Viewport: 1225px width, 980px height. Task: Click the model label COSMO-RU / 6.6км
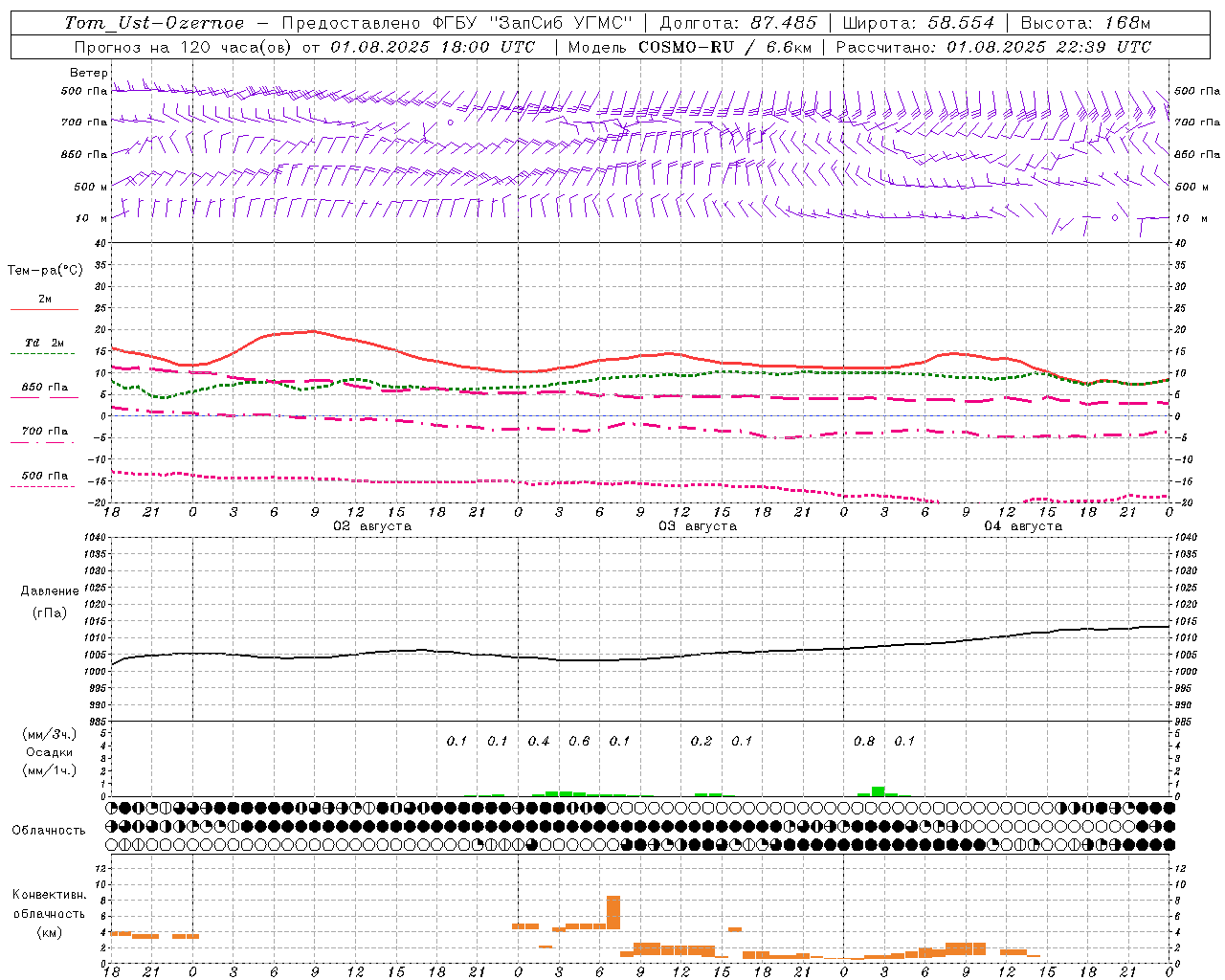coord(724,47)
